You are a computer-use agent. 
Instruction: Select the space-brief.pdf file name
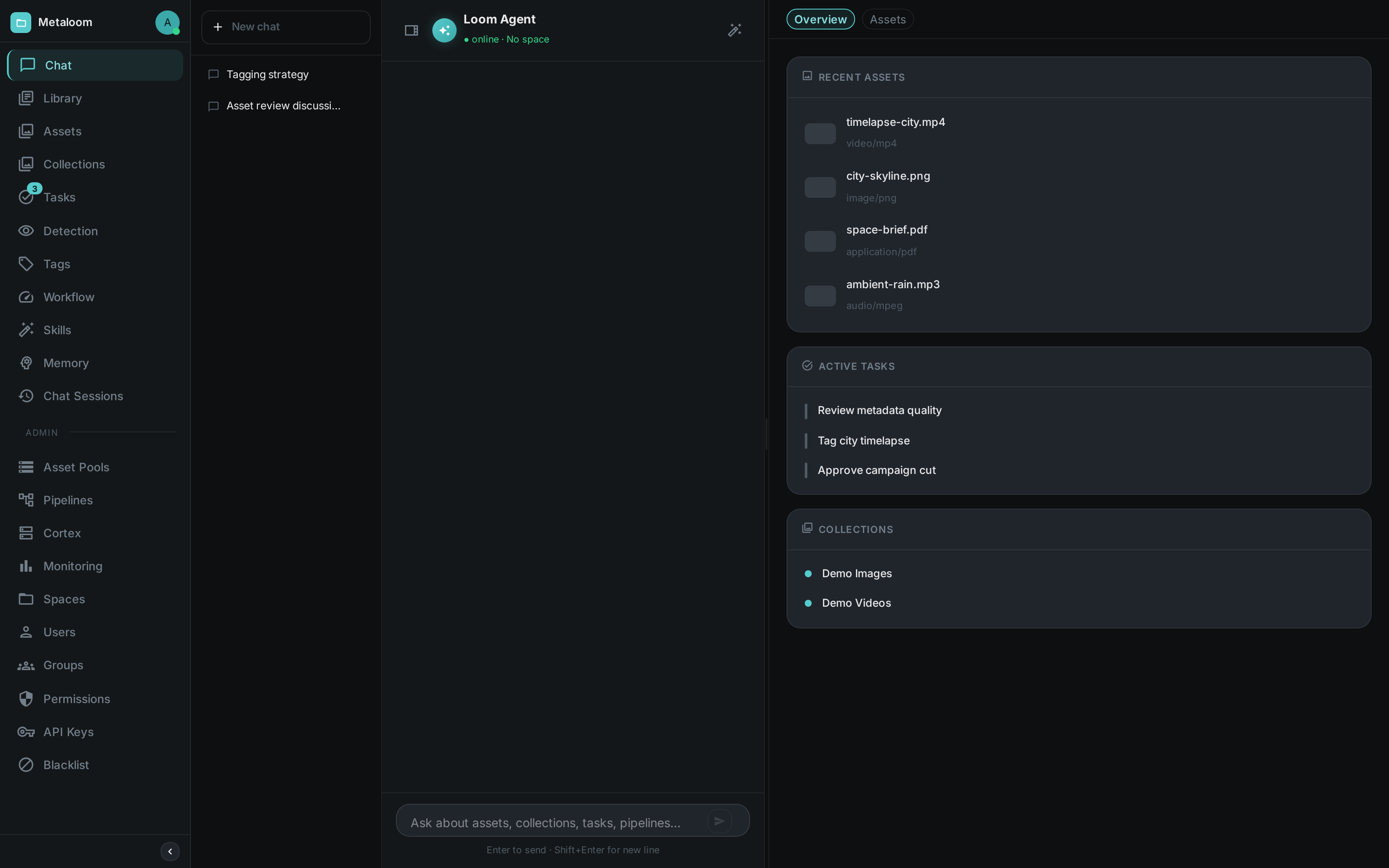[x=887, y=230]
